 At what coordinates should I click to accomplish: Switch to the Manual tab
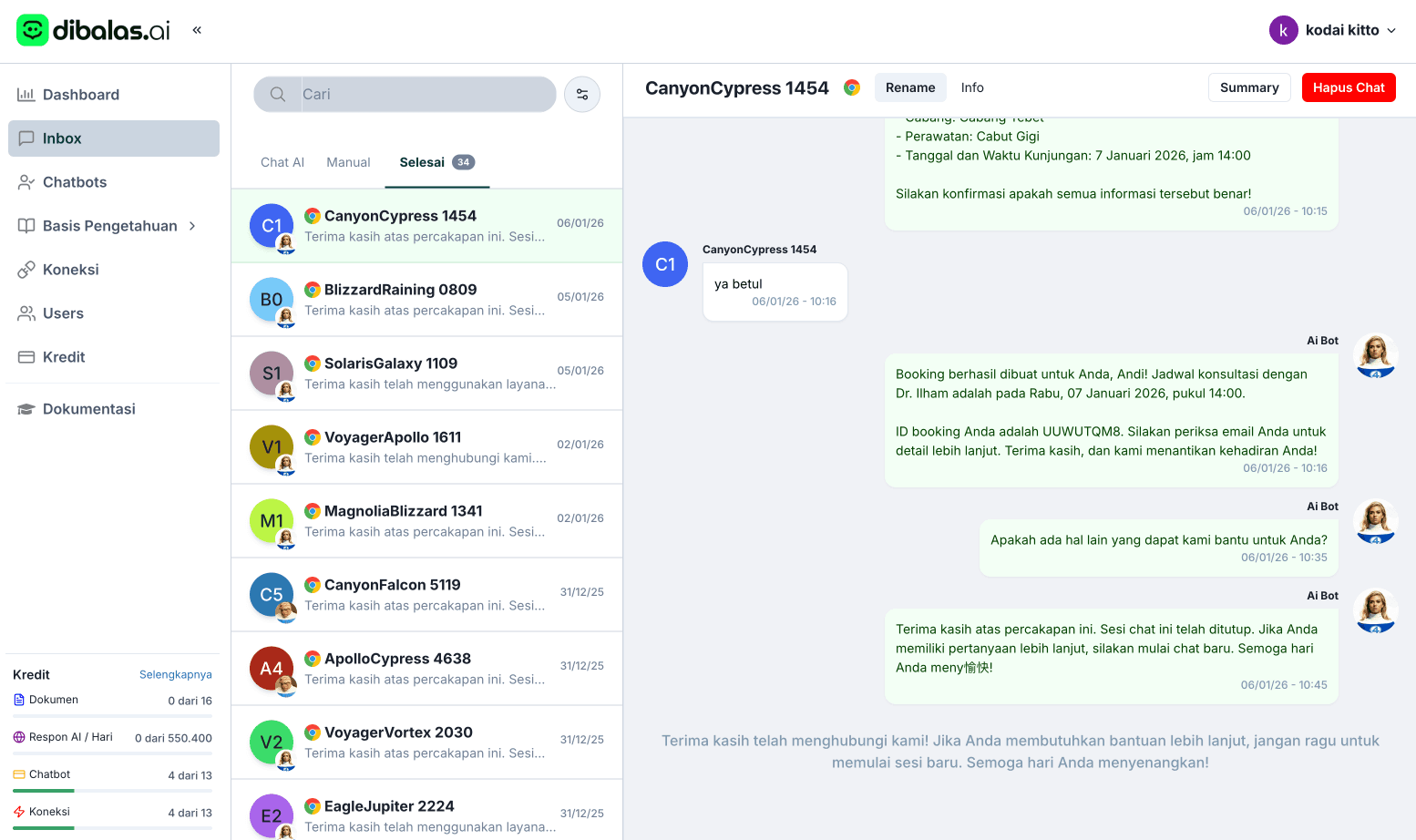[348, 162]
